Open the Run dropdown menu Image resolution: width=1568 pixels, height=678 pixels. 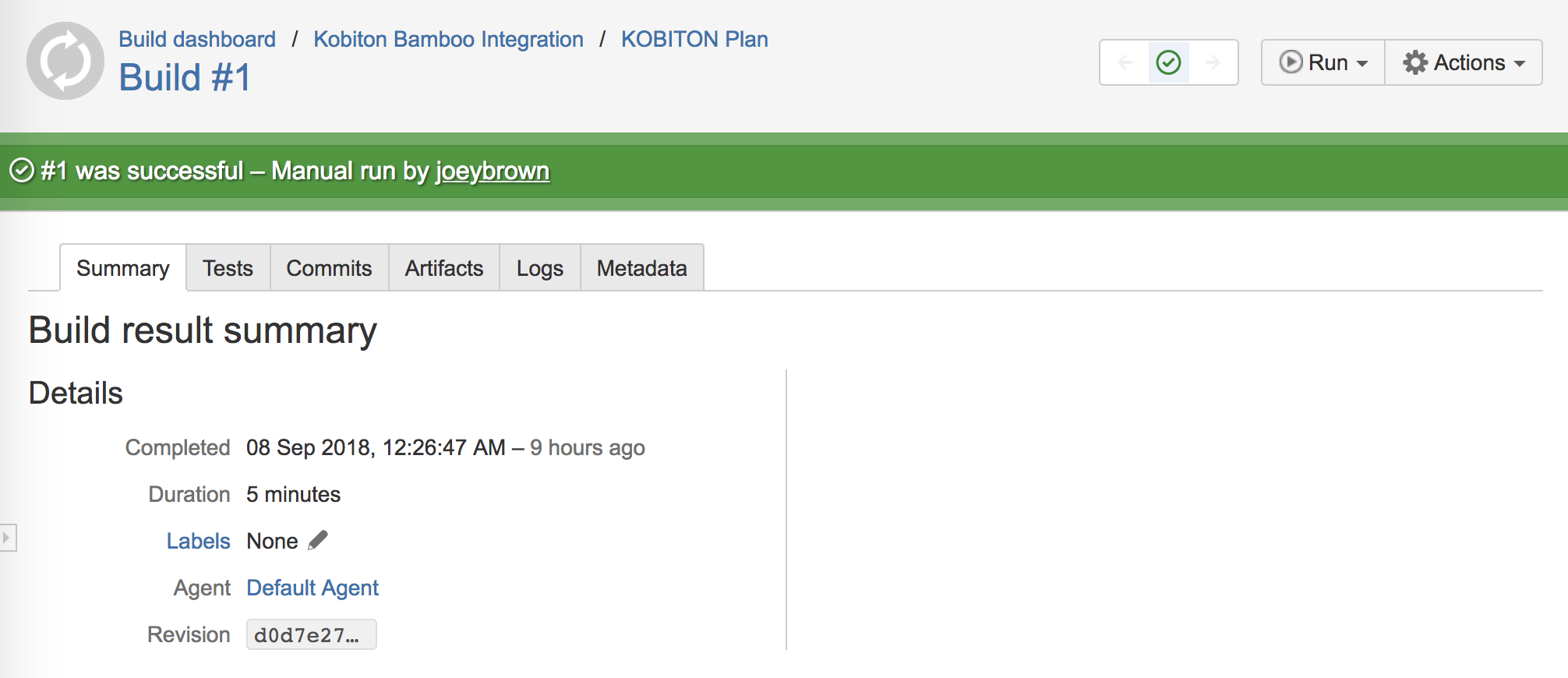coord(1323,62)
